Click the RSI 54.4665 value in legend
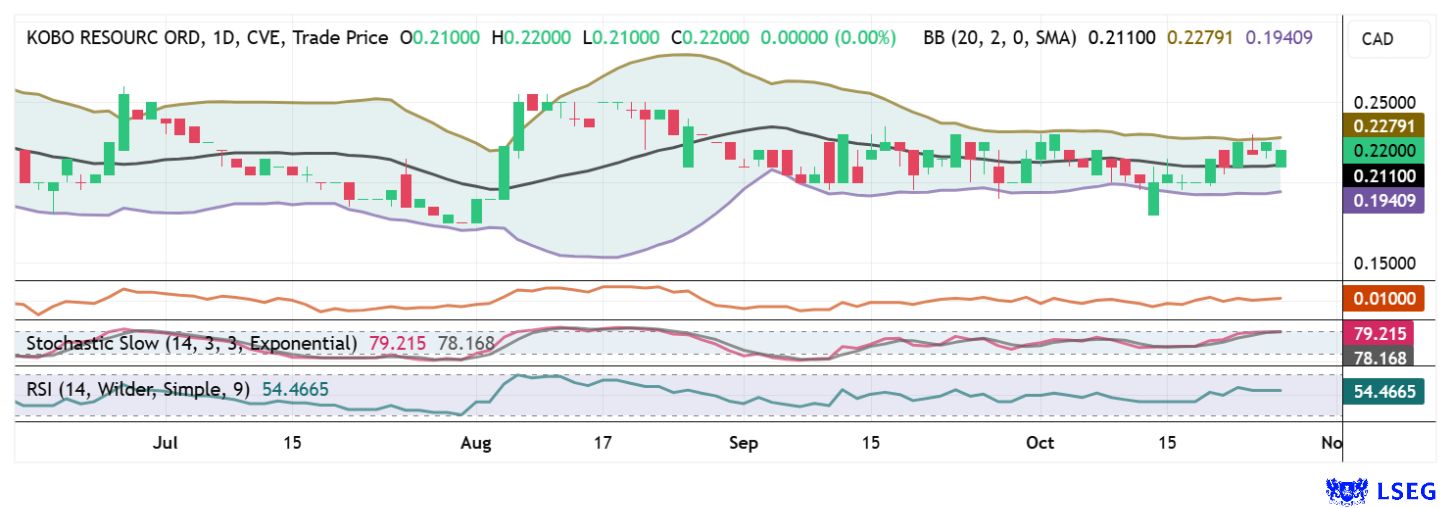 point(295,388)
